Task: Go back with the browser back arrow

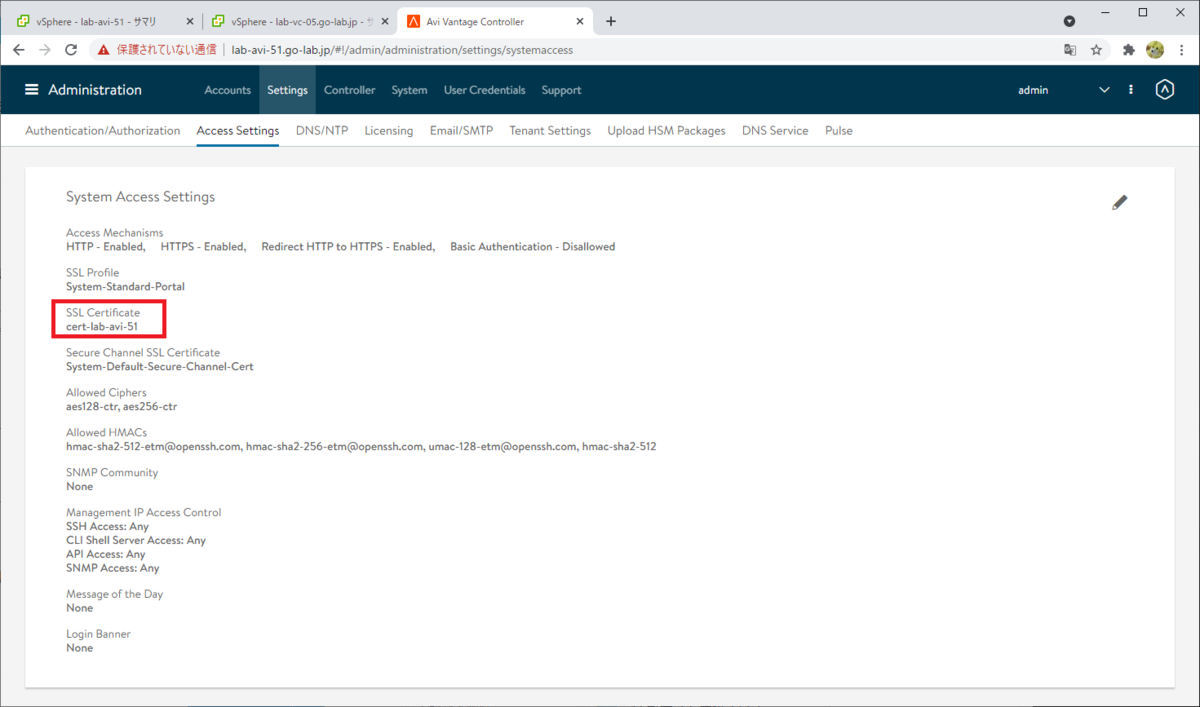Action: [x=19, y=49]
